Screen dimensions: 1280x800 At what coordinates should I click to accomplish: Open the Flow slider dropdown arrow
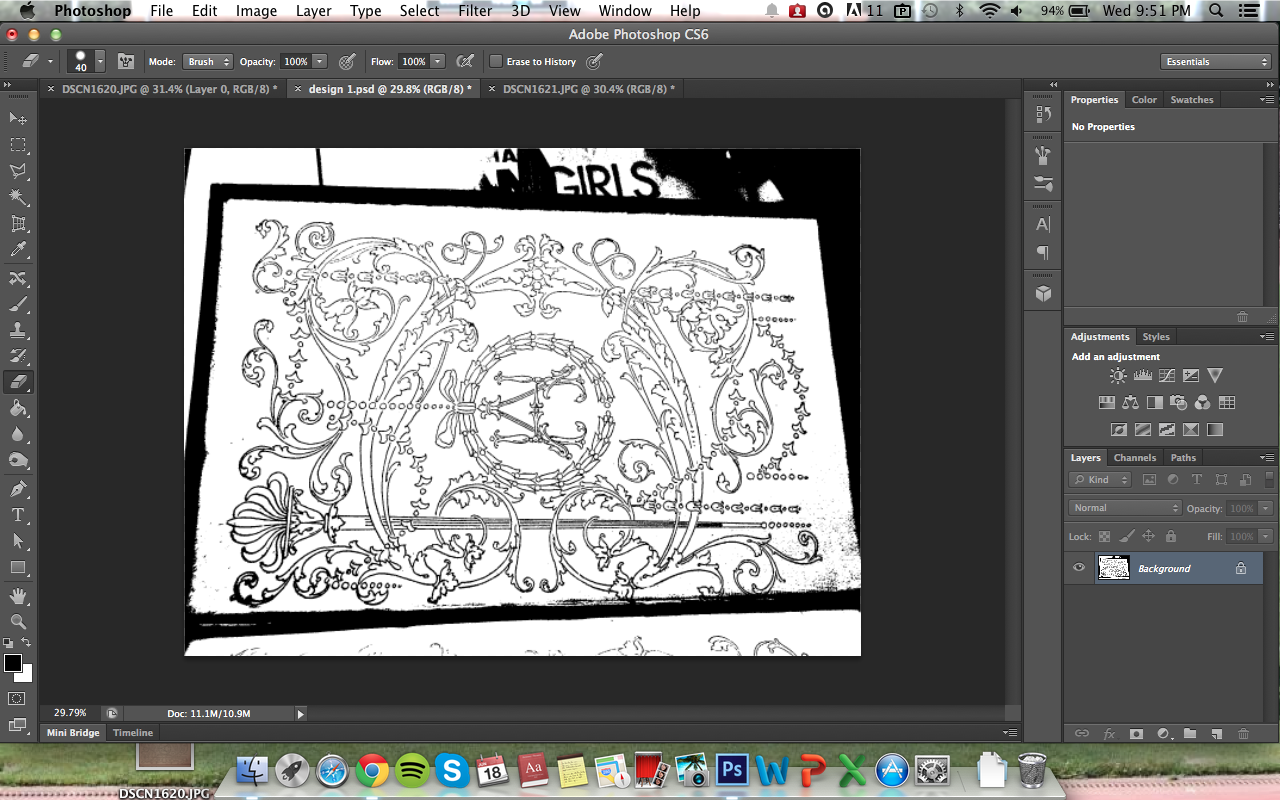[x=437, y=61]
